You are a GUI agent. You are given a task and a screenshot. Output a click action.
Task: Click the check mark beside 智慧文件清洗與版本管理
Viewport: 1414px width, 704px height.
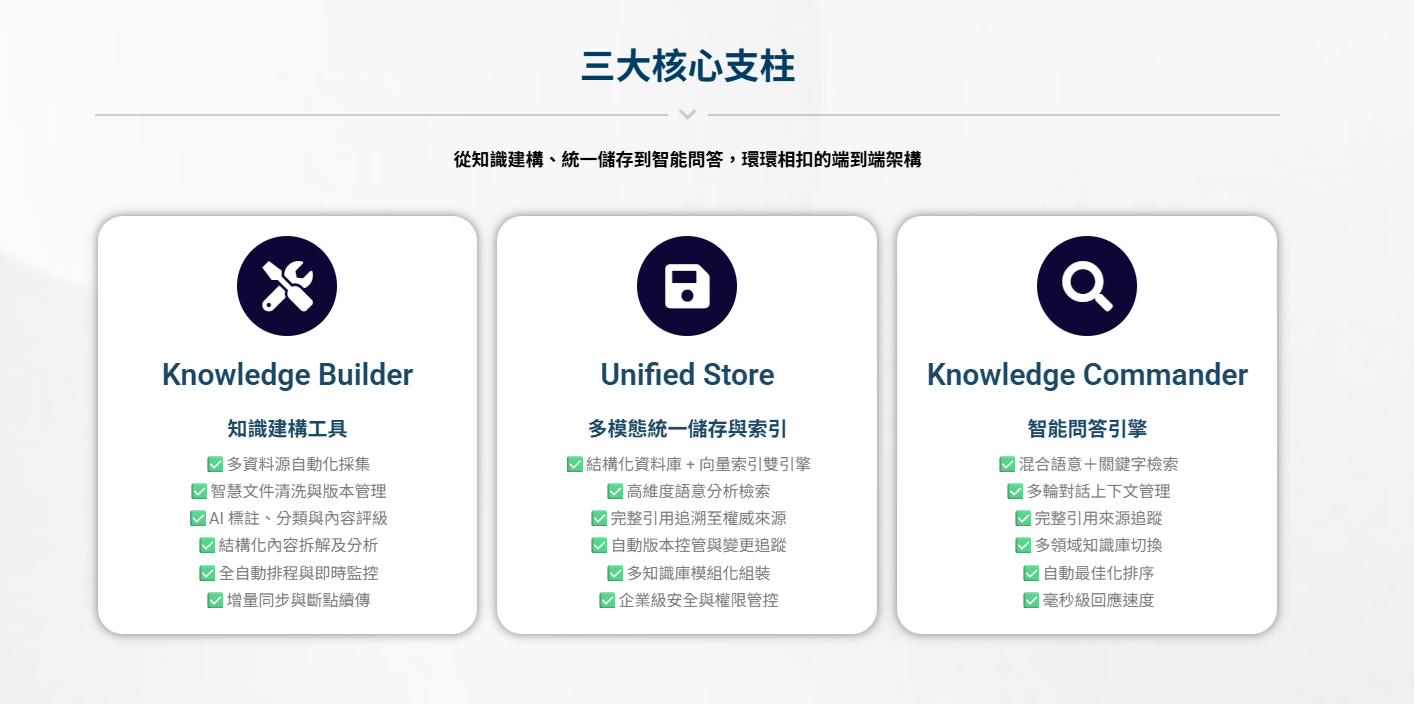199,491
